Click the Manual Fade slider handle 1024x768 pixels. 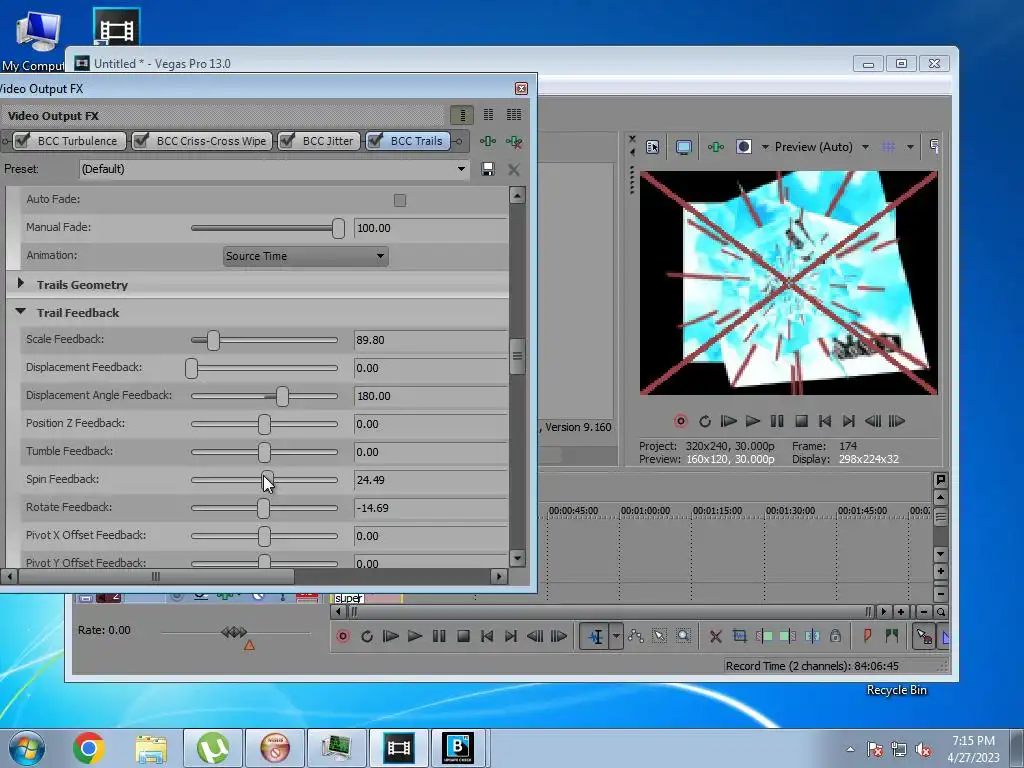point(338,228)
